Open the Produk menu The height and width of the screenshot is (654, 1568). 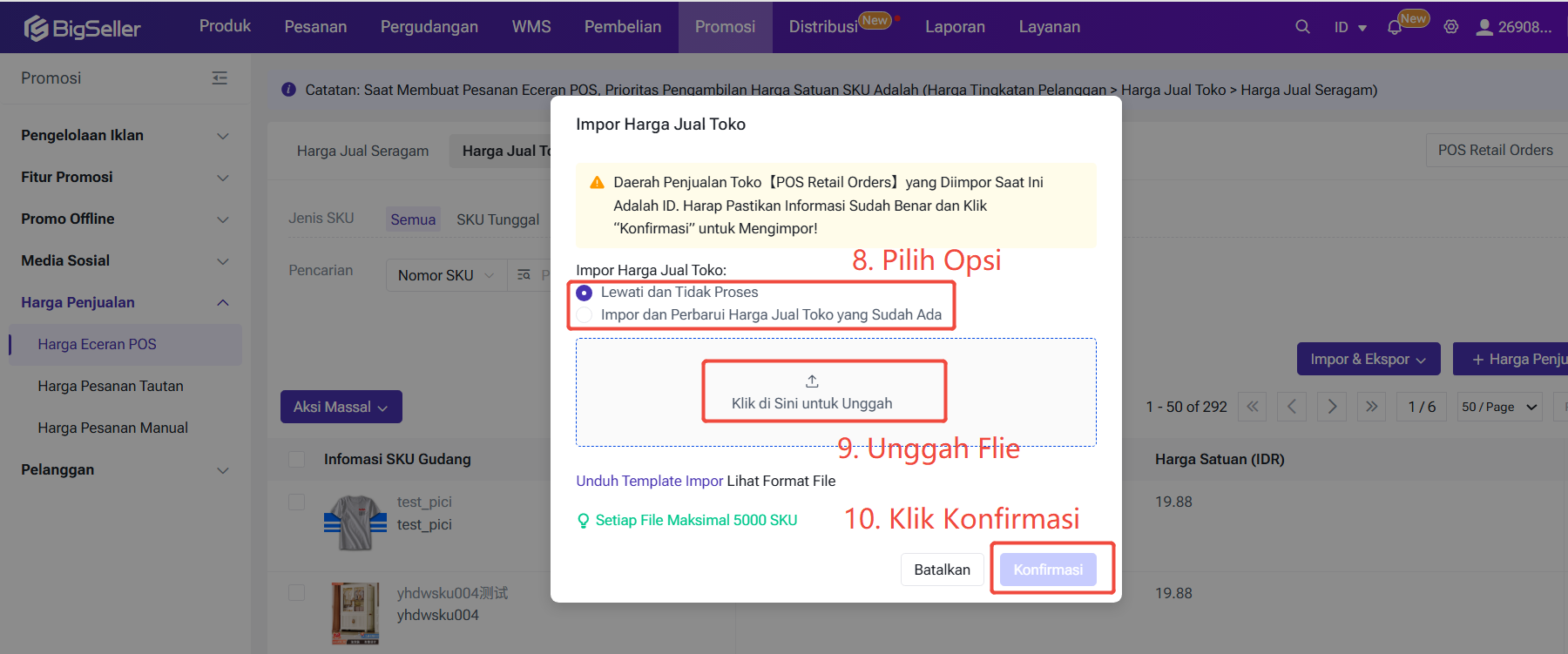[x=225, y=26]
